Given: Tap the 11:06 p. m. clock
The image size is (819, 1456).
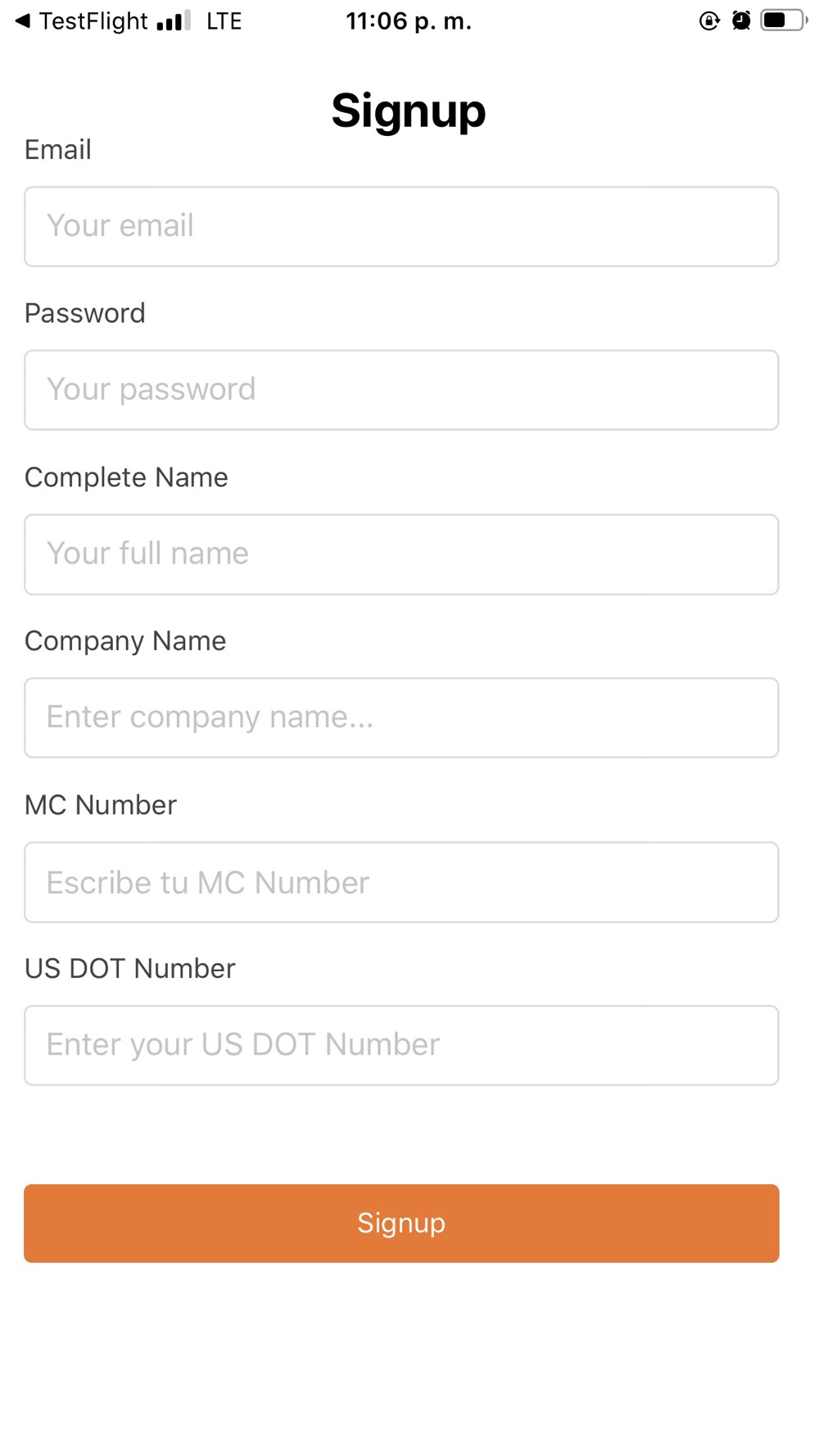Looking at the screenshot, I should pos(409,21).
